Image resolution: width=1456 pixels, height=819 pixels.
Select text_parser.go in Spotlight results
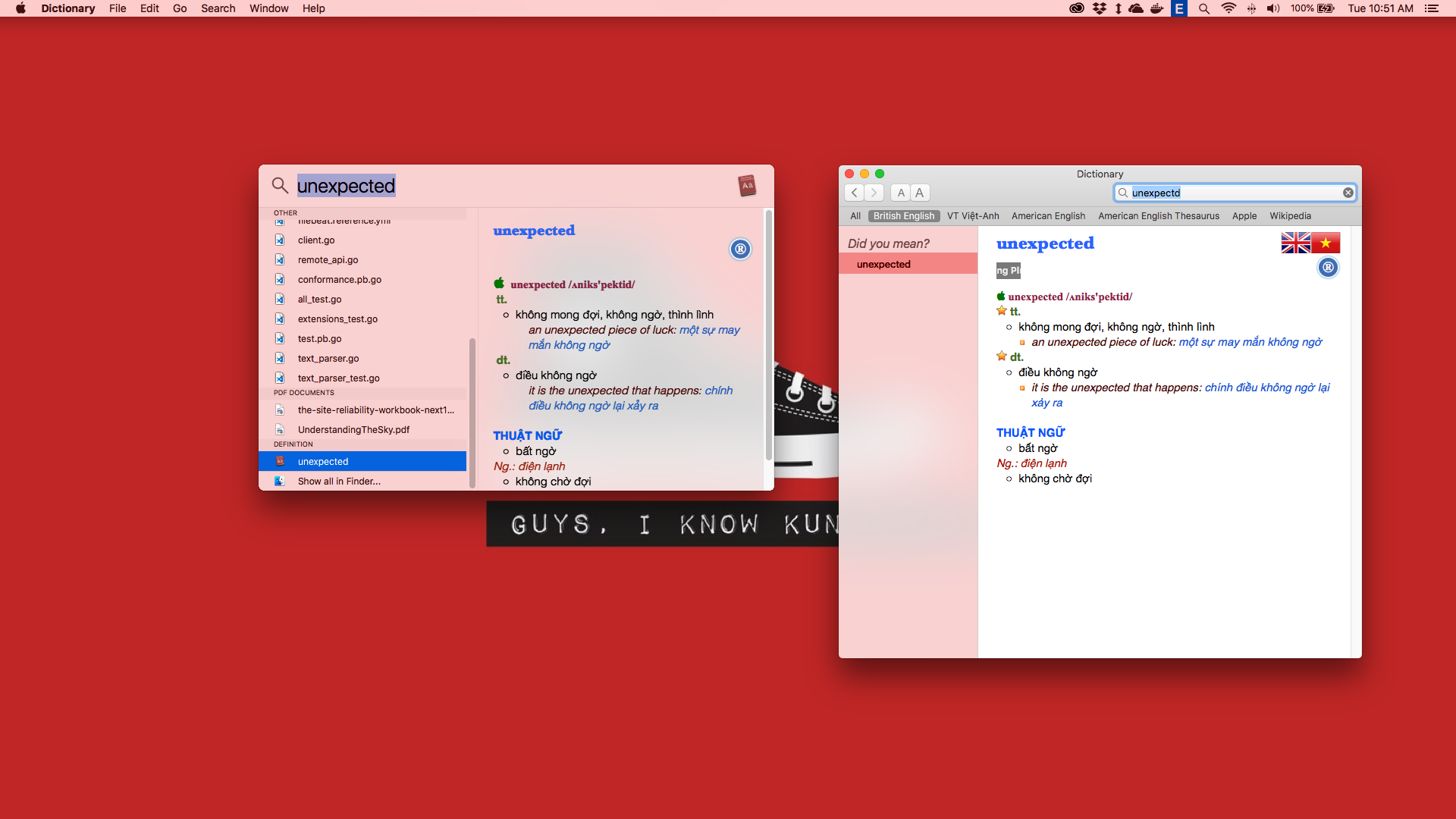[328, 358]
